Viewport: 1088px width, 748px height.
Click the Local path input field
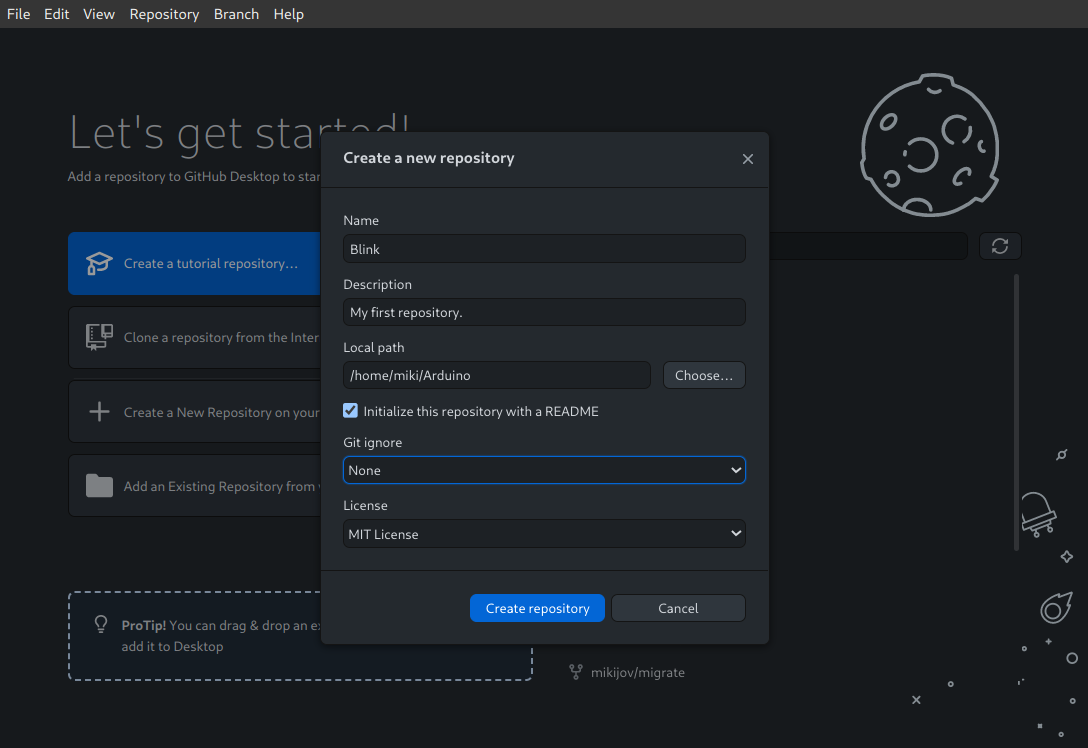pyautogui.click(x=497, y=375)
